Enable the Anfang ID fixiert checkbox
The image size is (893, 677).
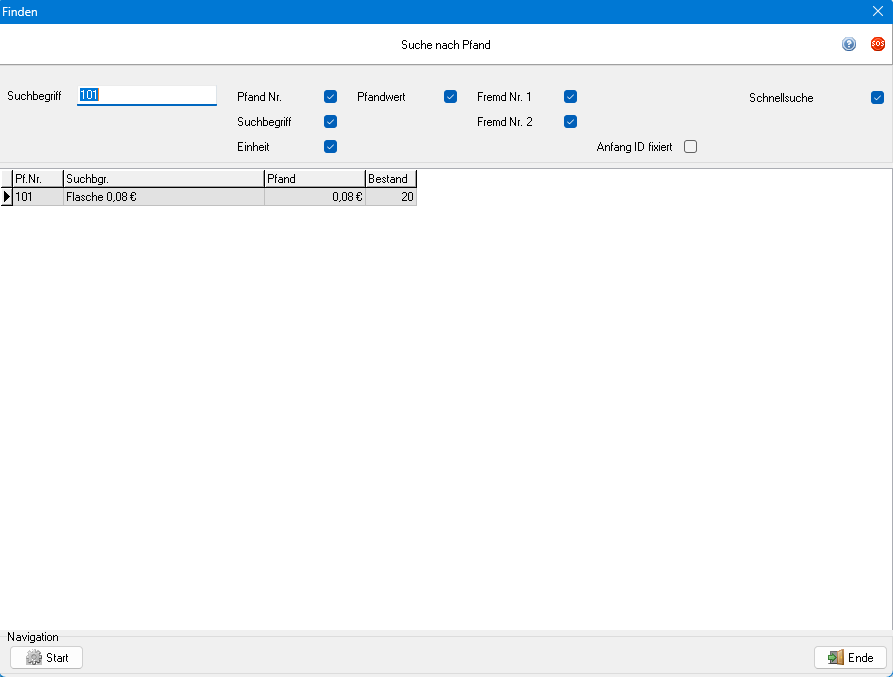click(x=690, y=147)
